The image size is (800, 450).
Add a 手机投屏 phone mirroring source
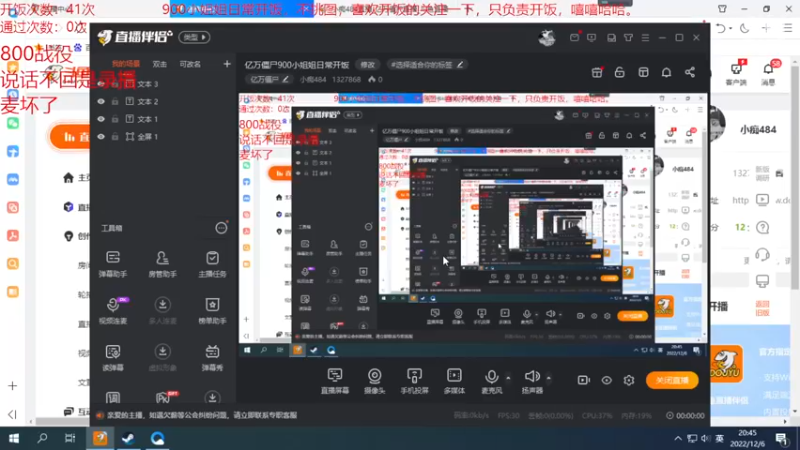(x=414, y=381)
